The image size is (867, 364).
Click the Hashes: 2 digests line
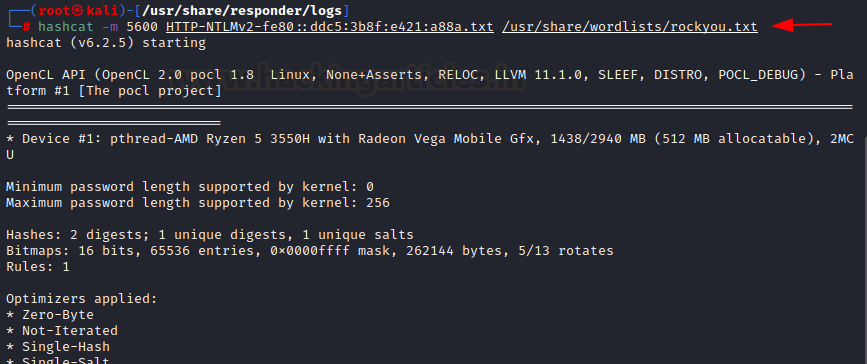click(210, 235)
